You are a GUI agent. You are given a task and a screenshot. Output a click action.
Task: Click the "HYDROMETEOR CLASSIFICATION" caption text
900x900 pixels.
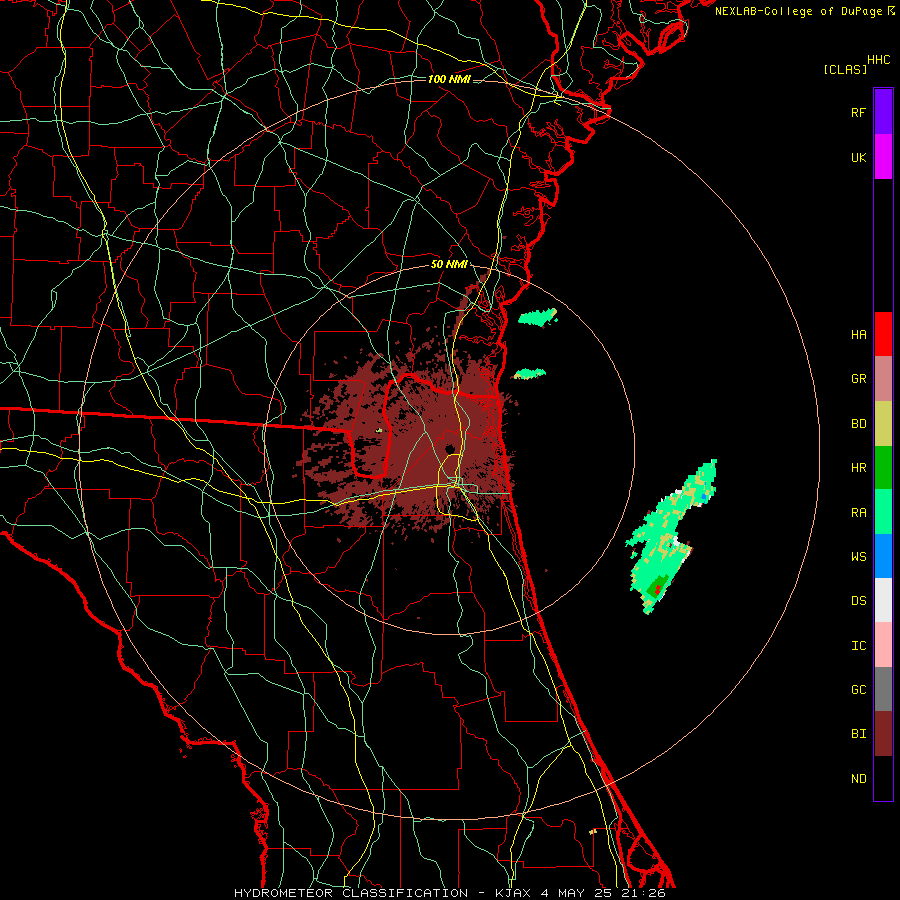[x=351, y=893]
